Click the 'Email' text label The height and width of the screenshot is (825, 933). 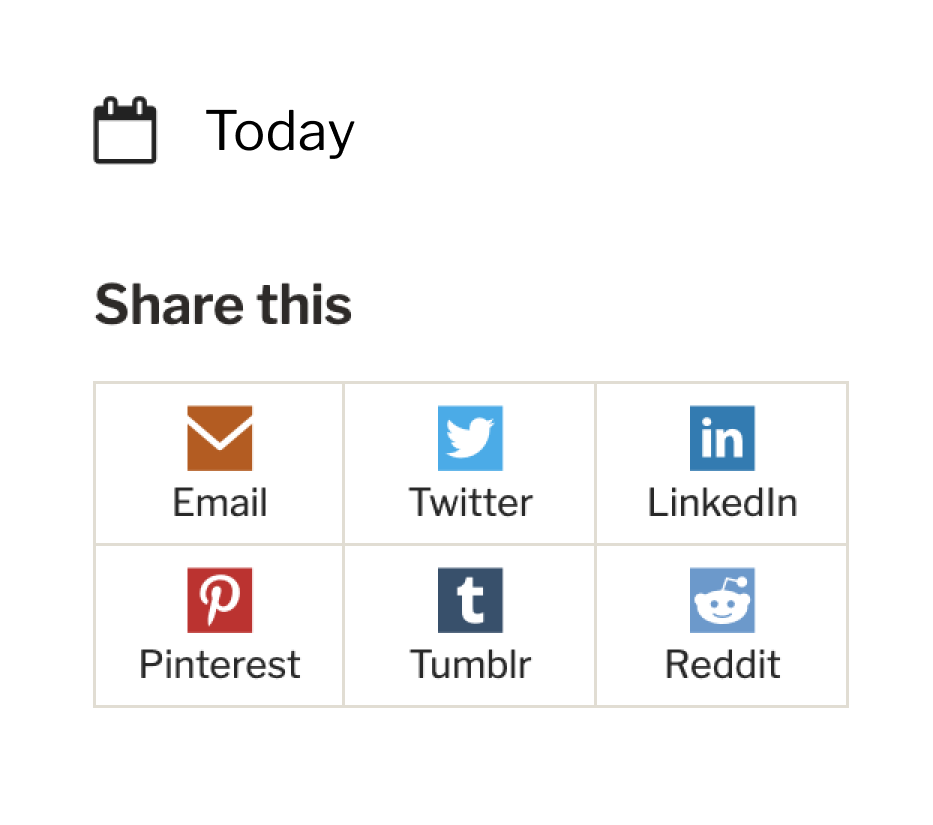[220, 502]
